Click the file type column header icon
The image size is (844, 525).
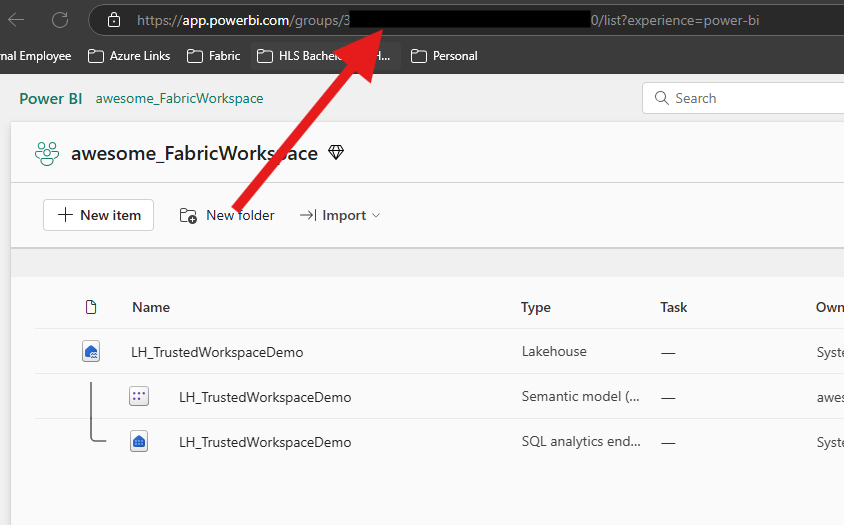coord(91,307)
